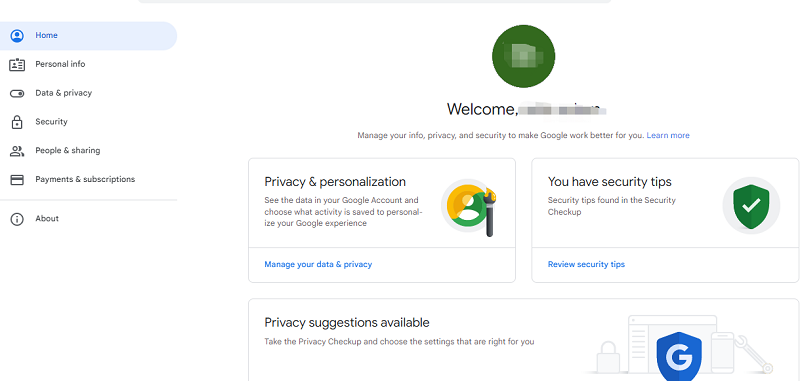Click the blue Google shield illustration
Screen dimensions: 800x381
[x=679, y=357]
